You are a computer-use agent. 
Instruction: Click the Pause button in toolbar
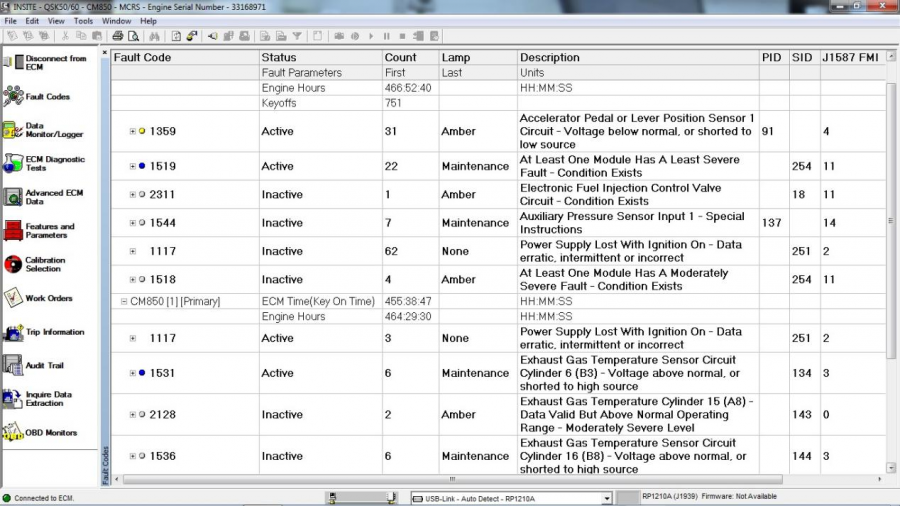coord(386,36)
